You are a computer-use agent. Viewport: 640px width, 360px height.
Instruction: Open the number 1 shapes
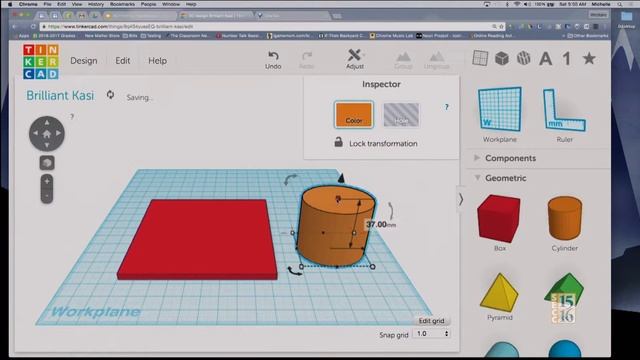click(x=567, y=59)
